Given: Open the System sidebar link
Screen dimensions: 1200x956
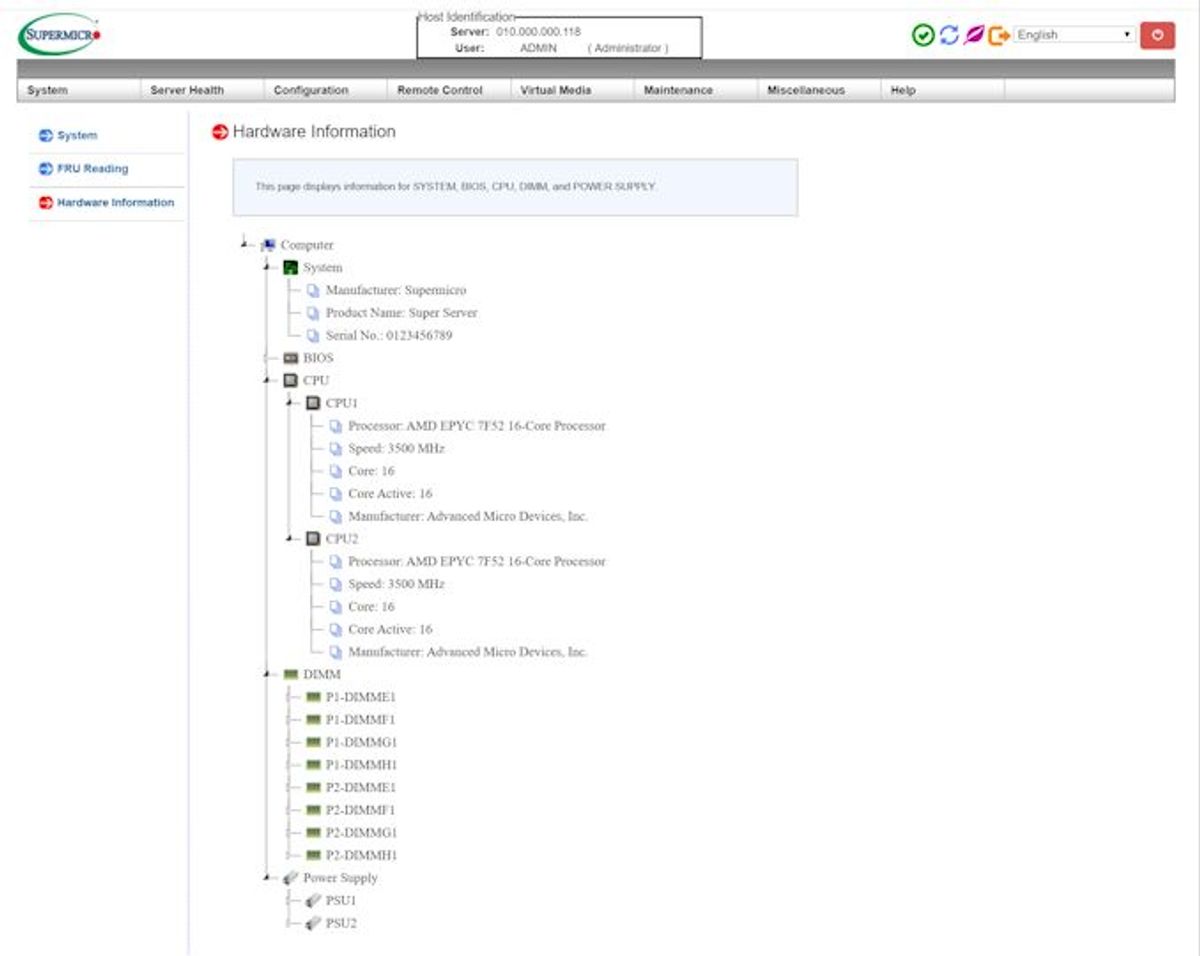Looking at the screenshot, I should [x=77, y=136].
